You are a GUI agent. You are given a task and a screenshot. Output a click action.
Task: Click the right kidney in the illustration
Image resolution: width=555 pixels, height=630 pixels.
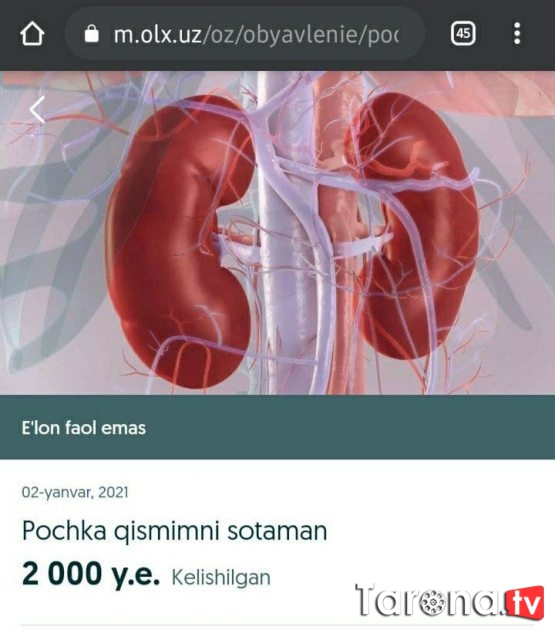[x=414, y=225]
